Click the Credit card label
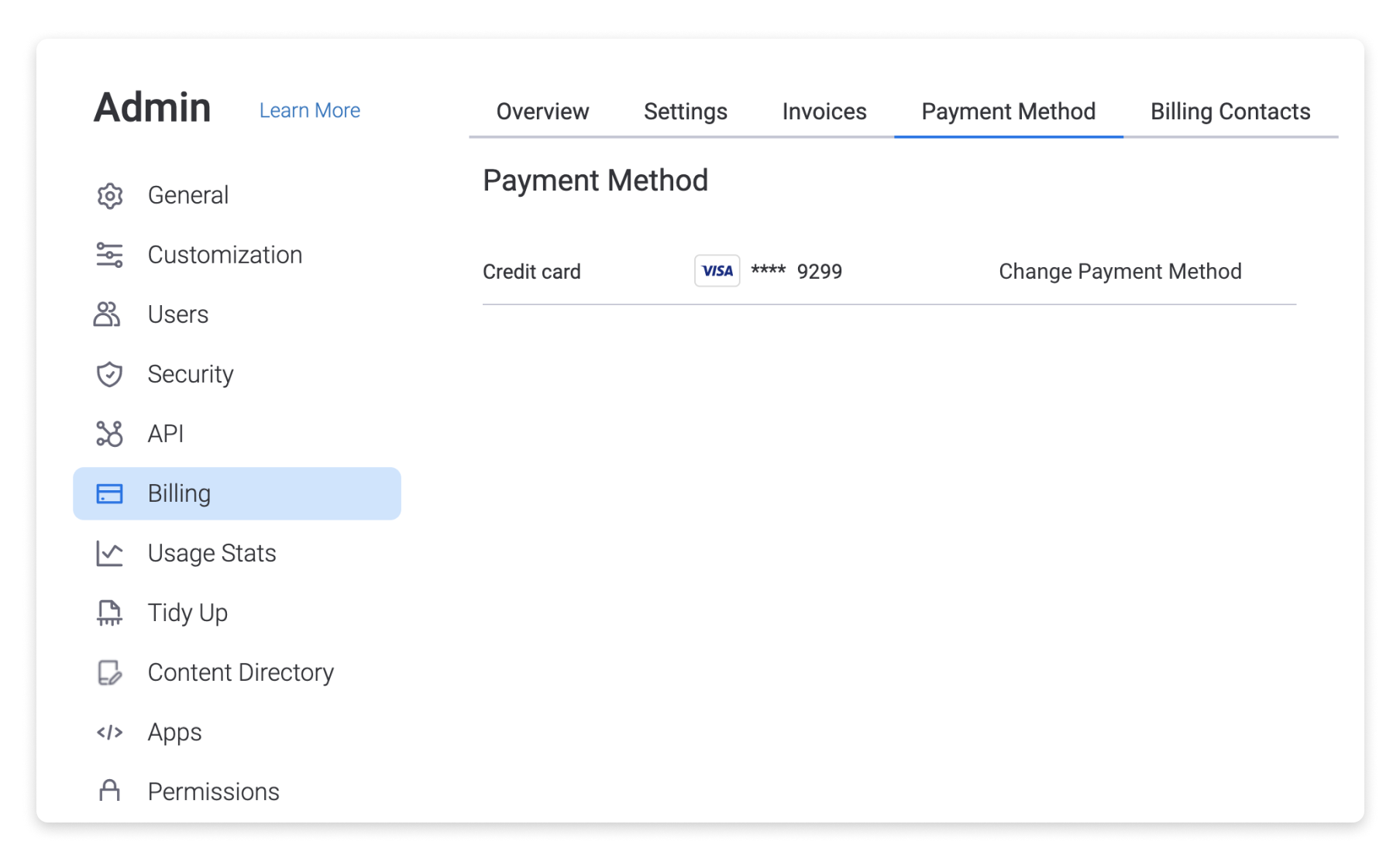 [531, 272]
